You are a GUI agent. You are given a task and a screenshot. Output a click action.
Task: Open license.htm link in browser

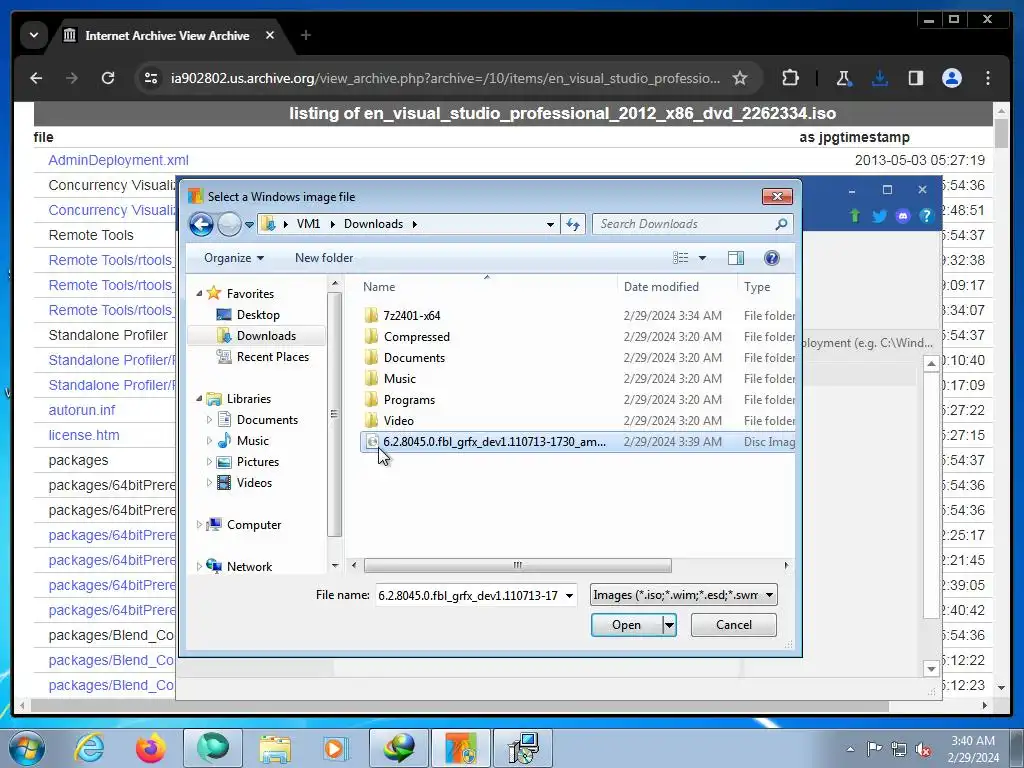click(84, 435)
